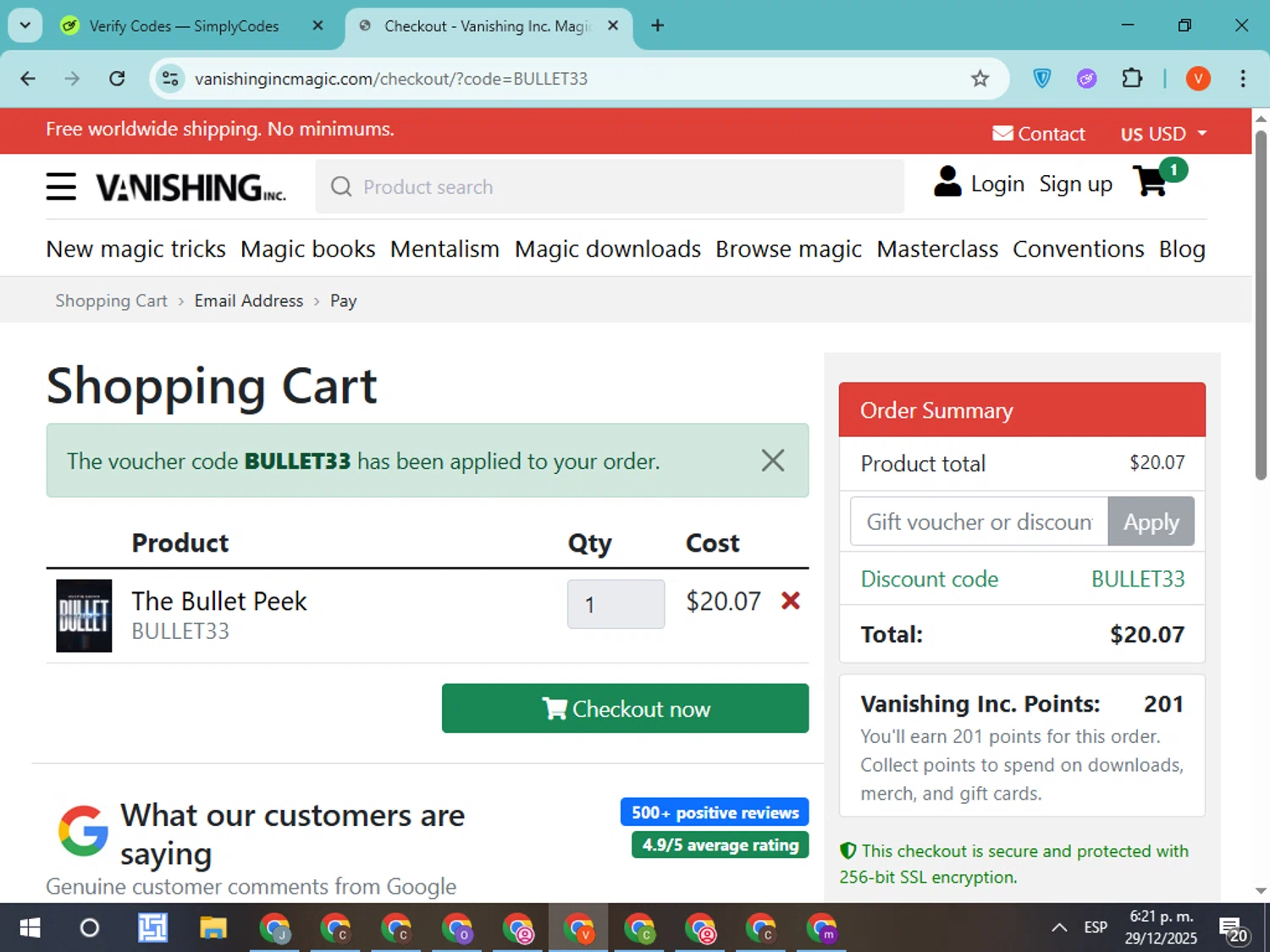Open the Masterclass menu item

point(937,249)
